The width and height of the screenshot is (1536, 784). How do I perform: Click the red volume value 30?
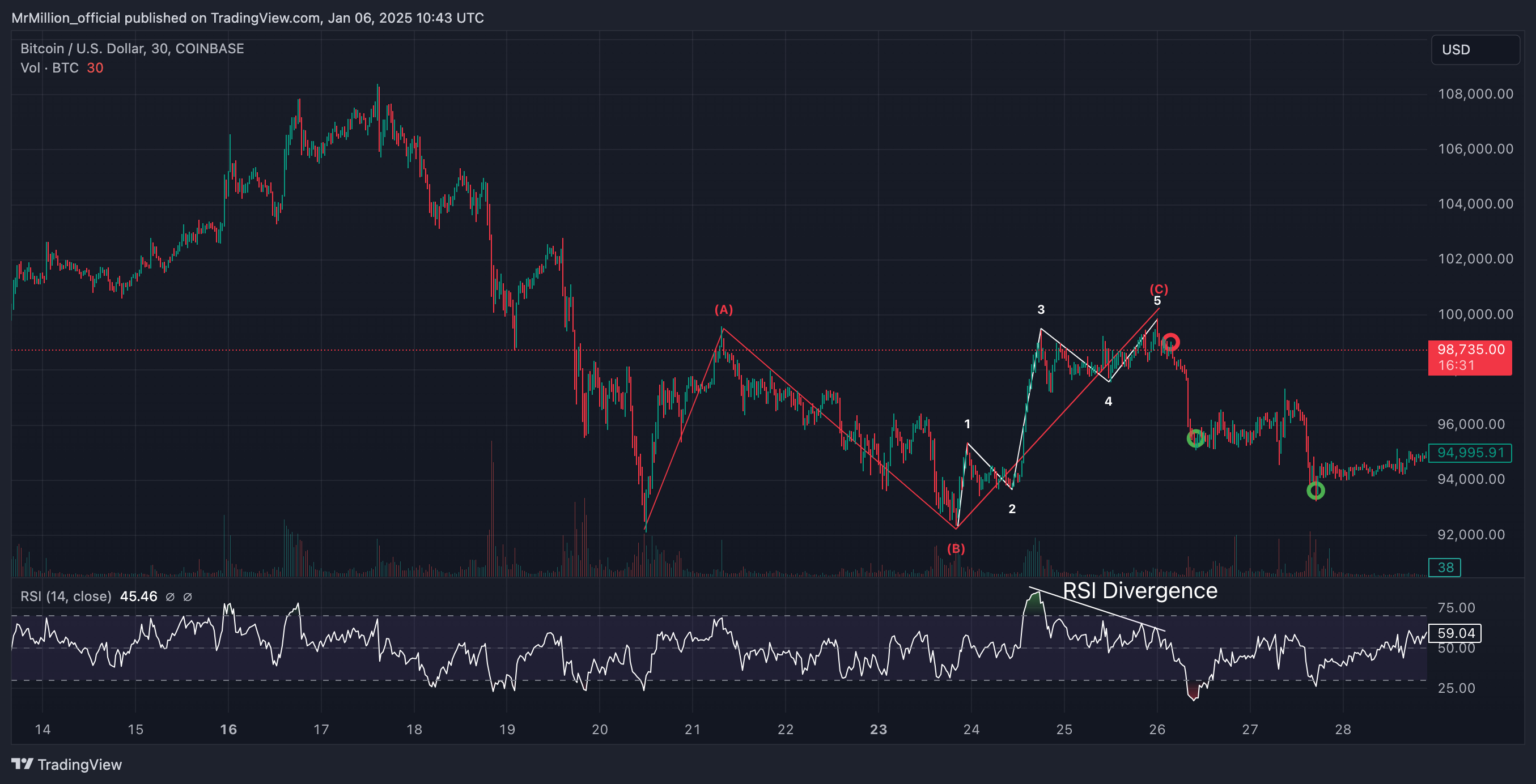point(95,68)
